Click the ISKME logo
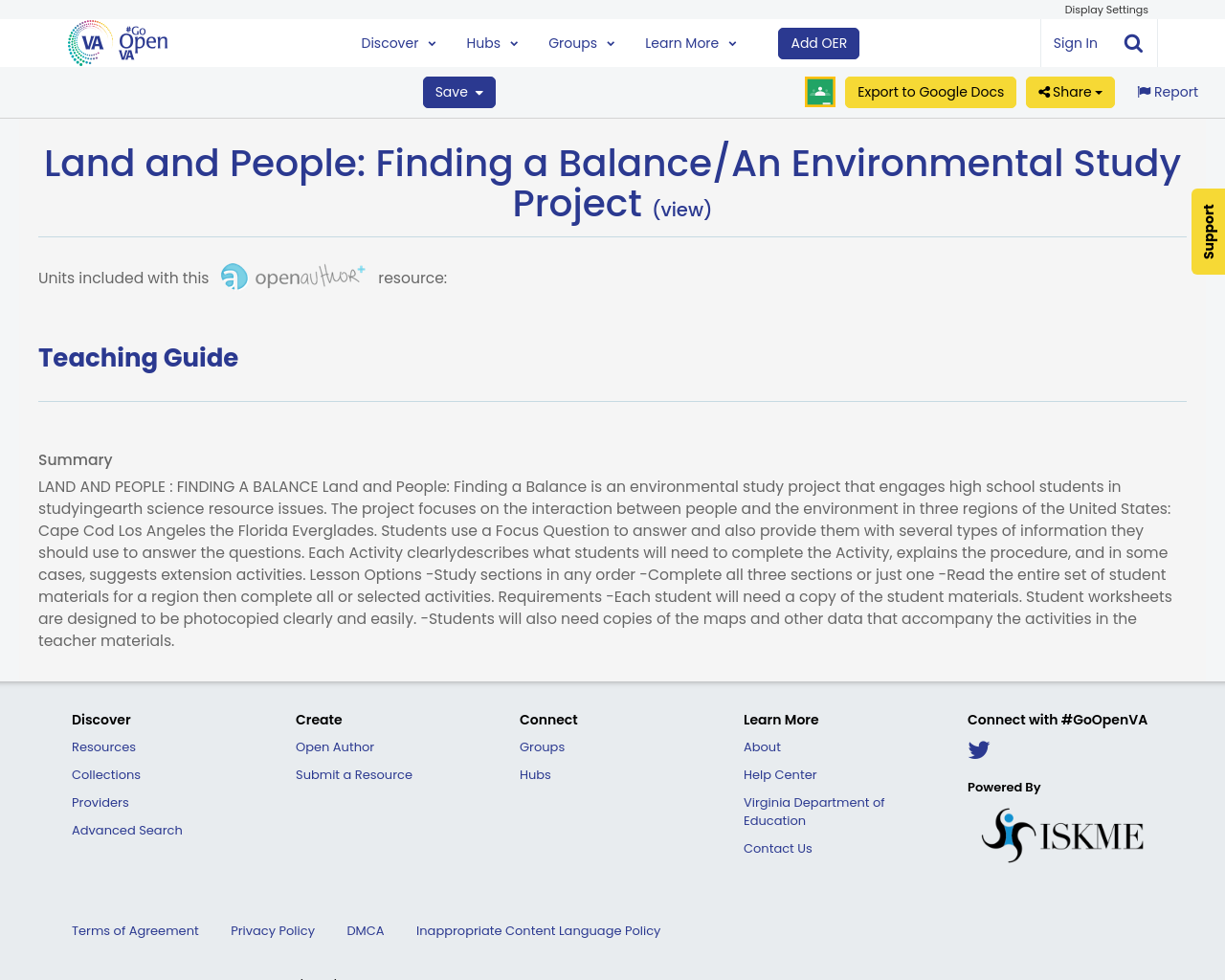 pos(1062,833)
